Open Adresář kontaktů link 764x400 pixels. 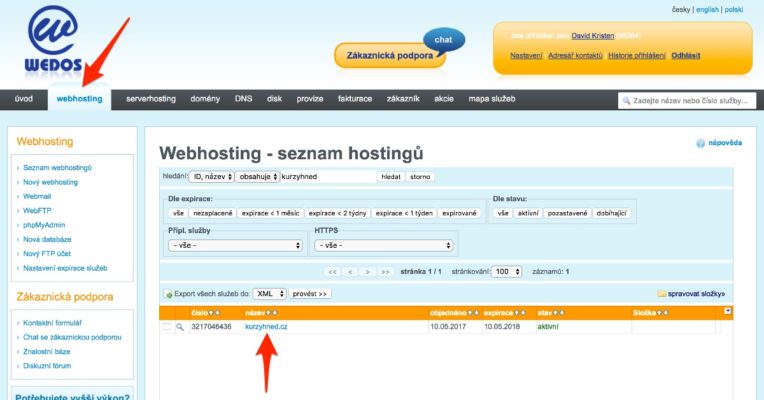coord(575,56)
